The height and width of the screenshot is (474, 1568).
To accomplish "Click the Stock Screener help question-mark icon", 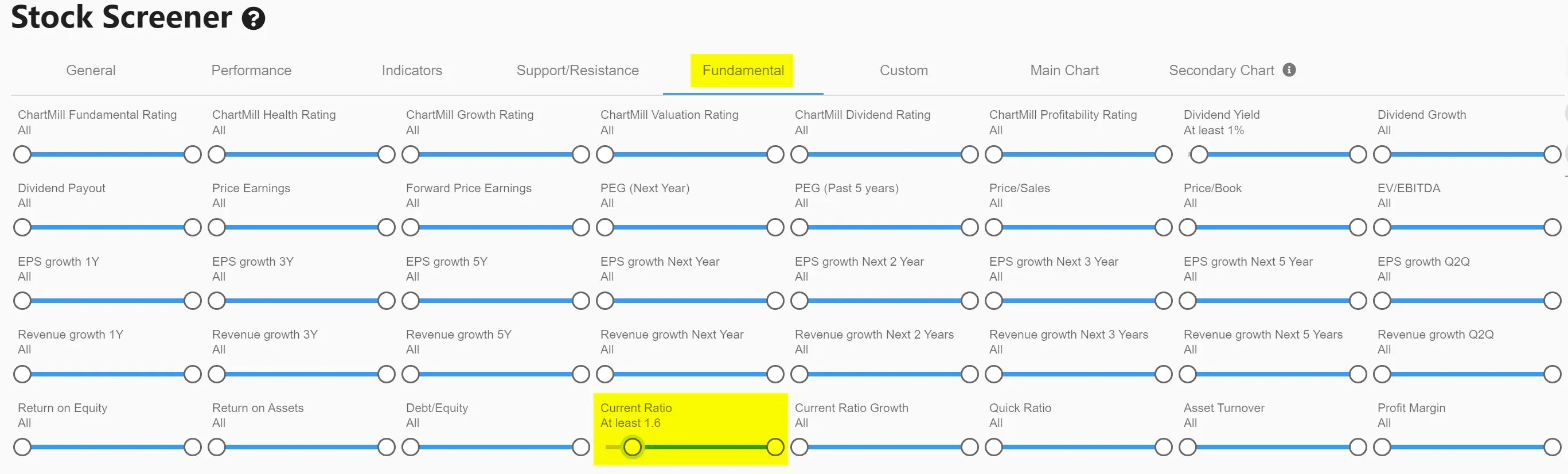I will pos(253,18).
